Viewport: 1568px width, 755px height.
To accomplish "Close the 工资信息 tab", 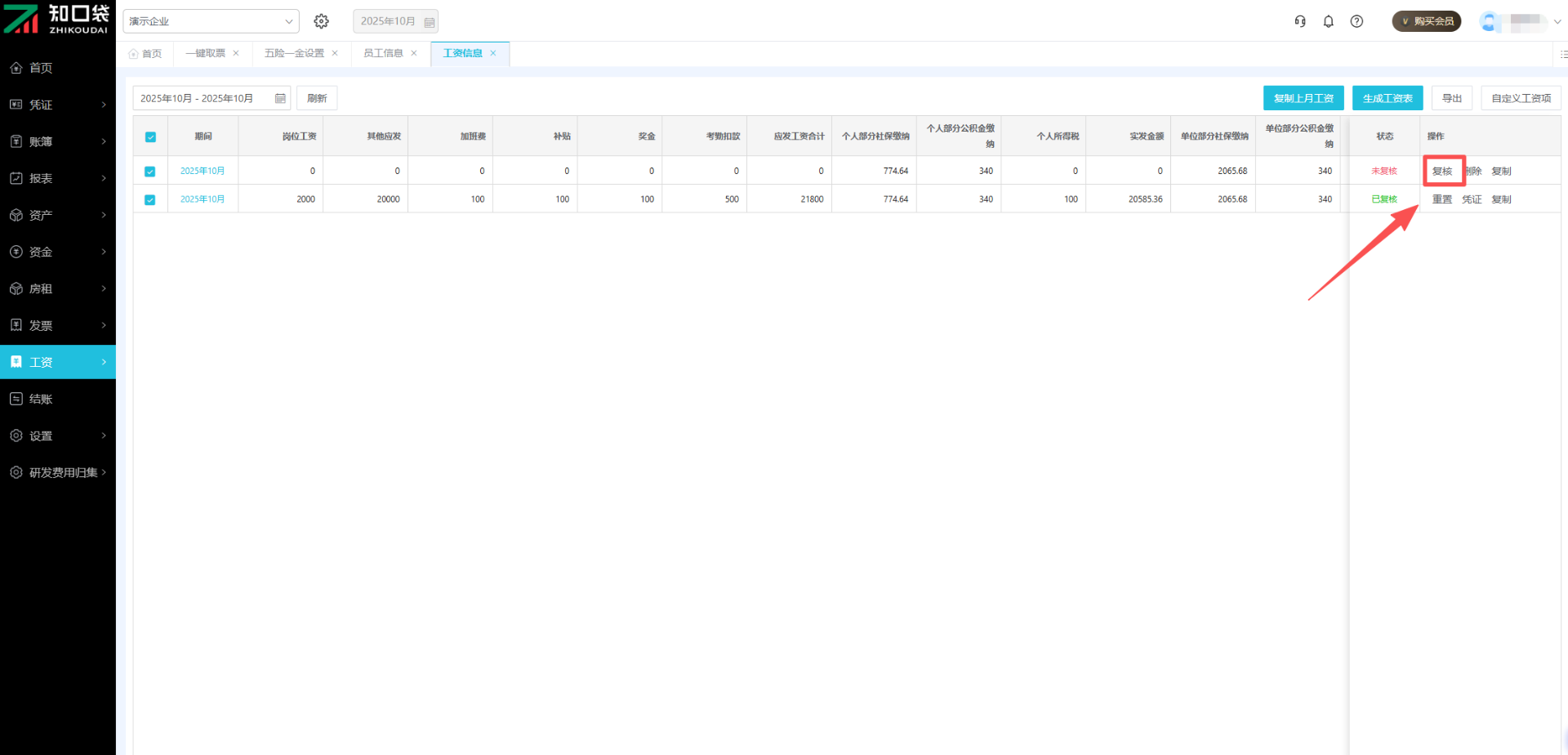I will (x=493, y=53).
